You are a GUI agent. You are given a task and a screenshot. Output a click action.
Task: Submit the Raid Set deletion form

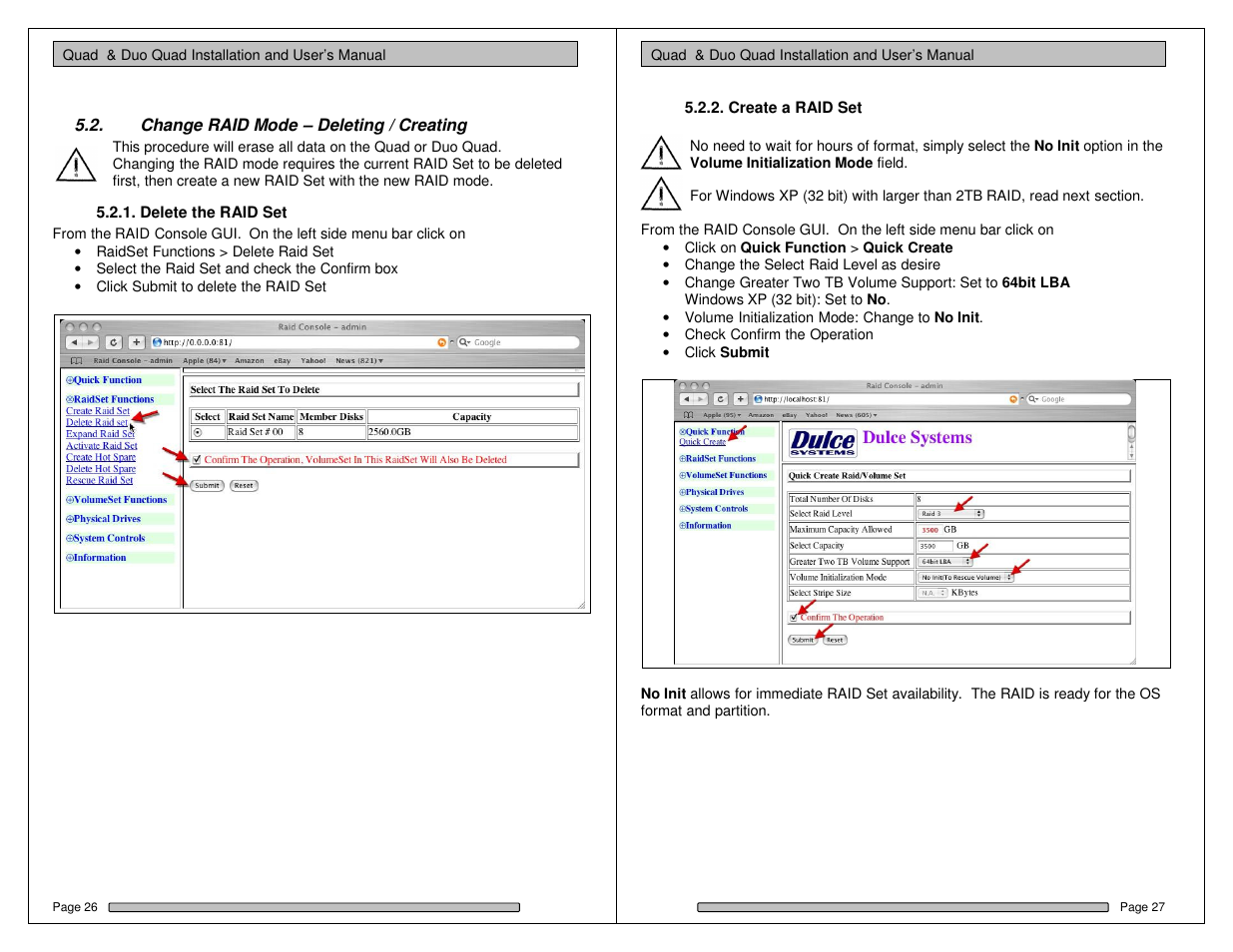coord(207,486)
